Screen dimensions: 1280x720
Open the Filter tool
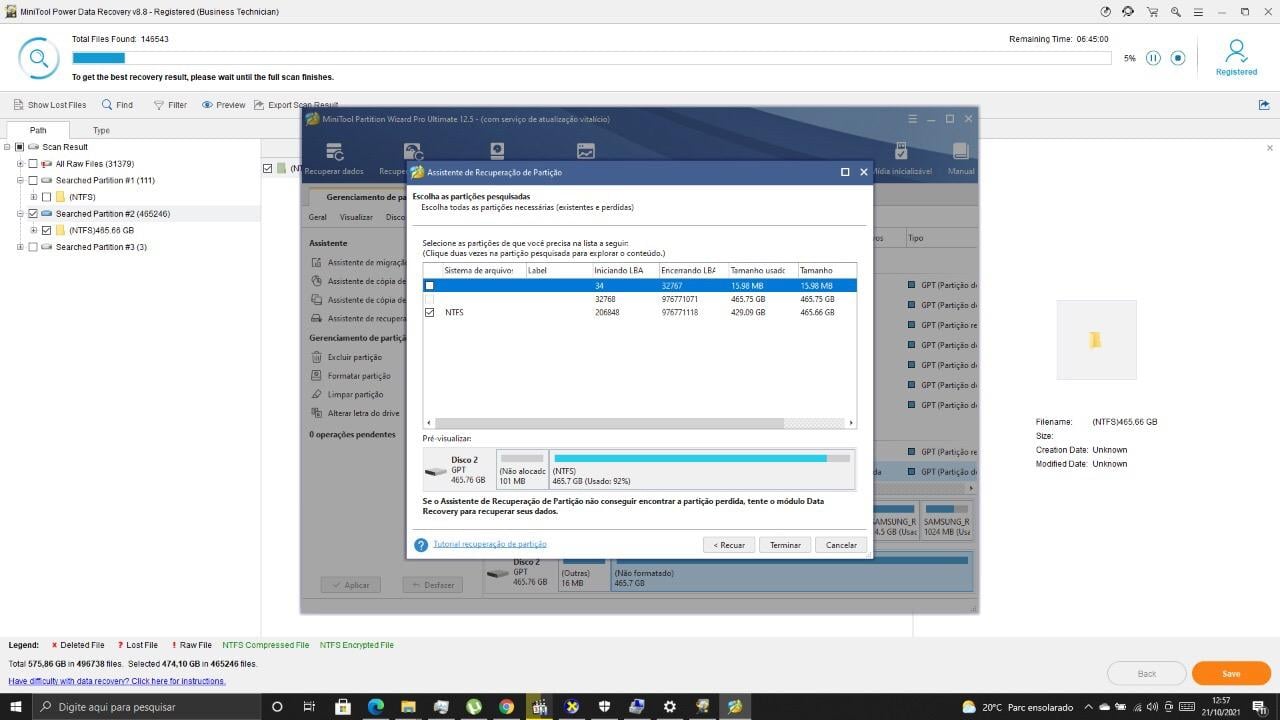click(170, 105)
